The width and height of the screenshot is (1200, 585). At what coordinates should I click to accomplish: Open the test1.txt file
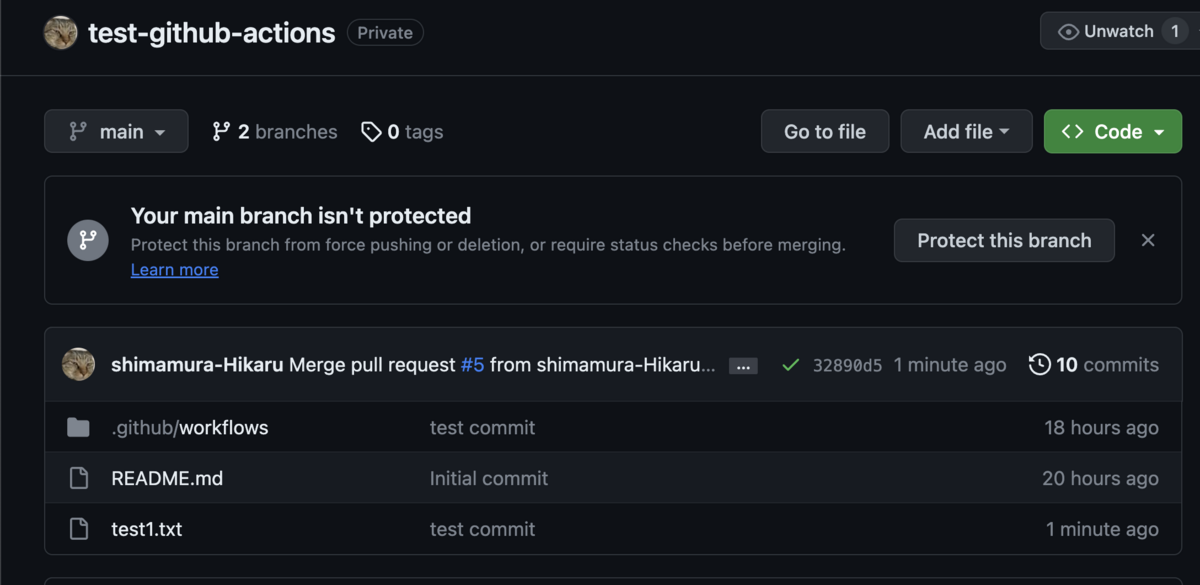[x=147, y=529]
